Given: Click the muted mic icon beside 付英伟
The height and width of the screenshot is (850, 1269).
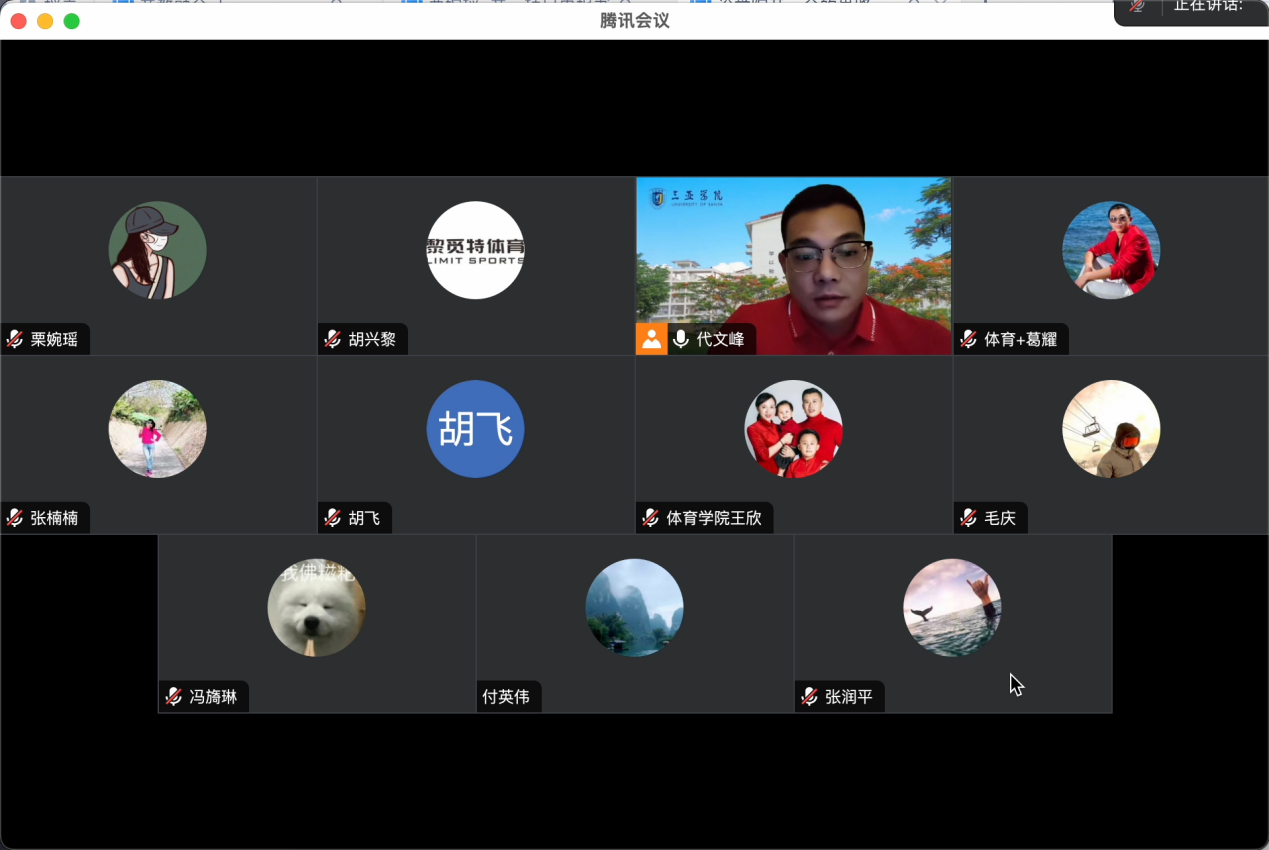Looking at the screenshot, I should tap(487, 696).
